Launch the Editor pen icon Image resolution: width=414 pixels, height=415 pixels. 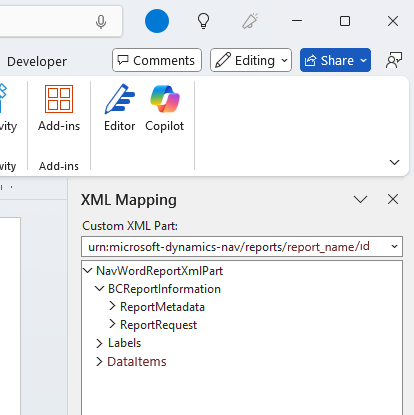coord(119,99)
